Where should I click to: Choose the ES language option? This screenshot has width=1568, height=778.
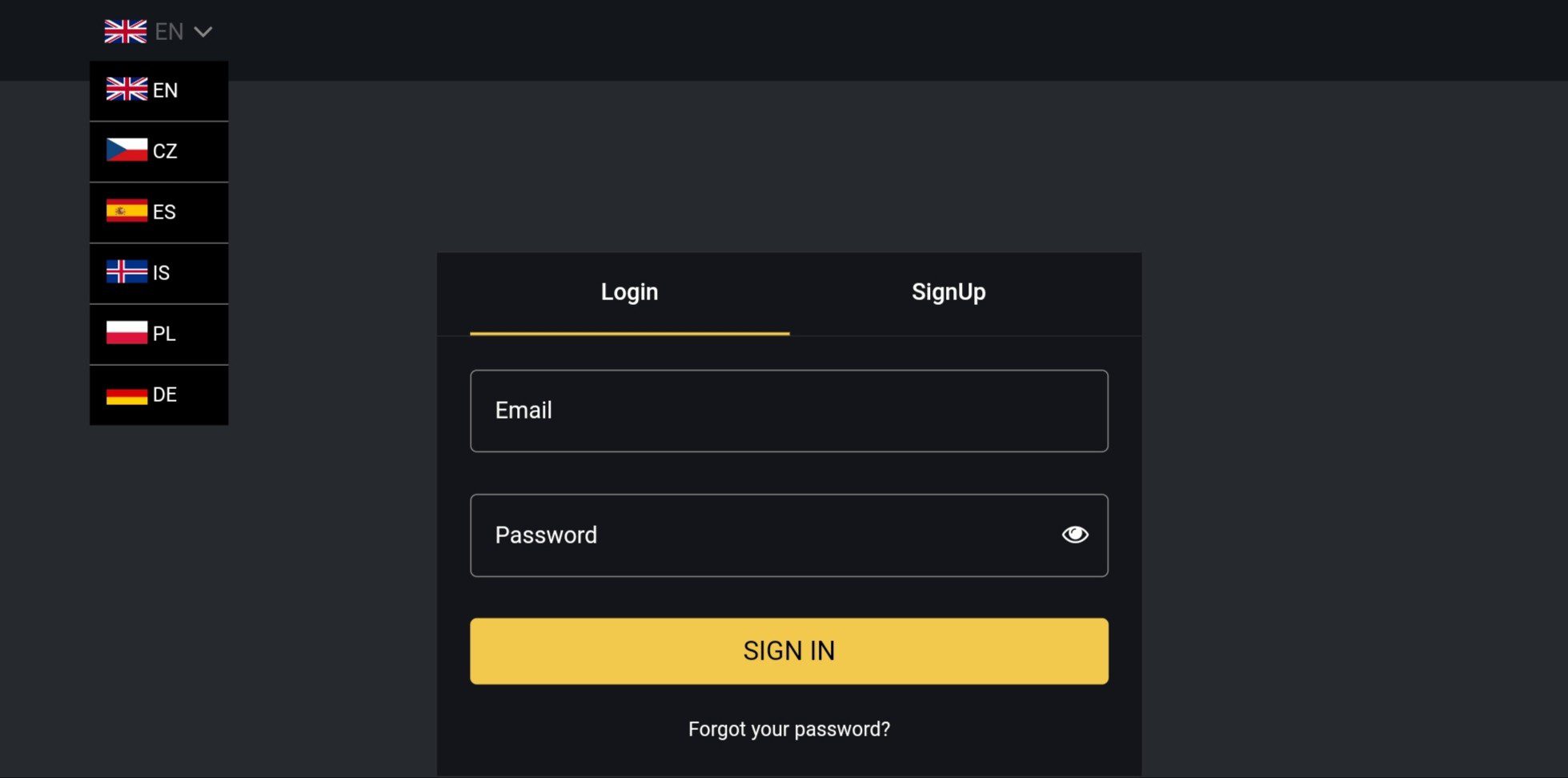(159, 212)
